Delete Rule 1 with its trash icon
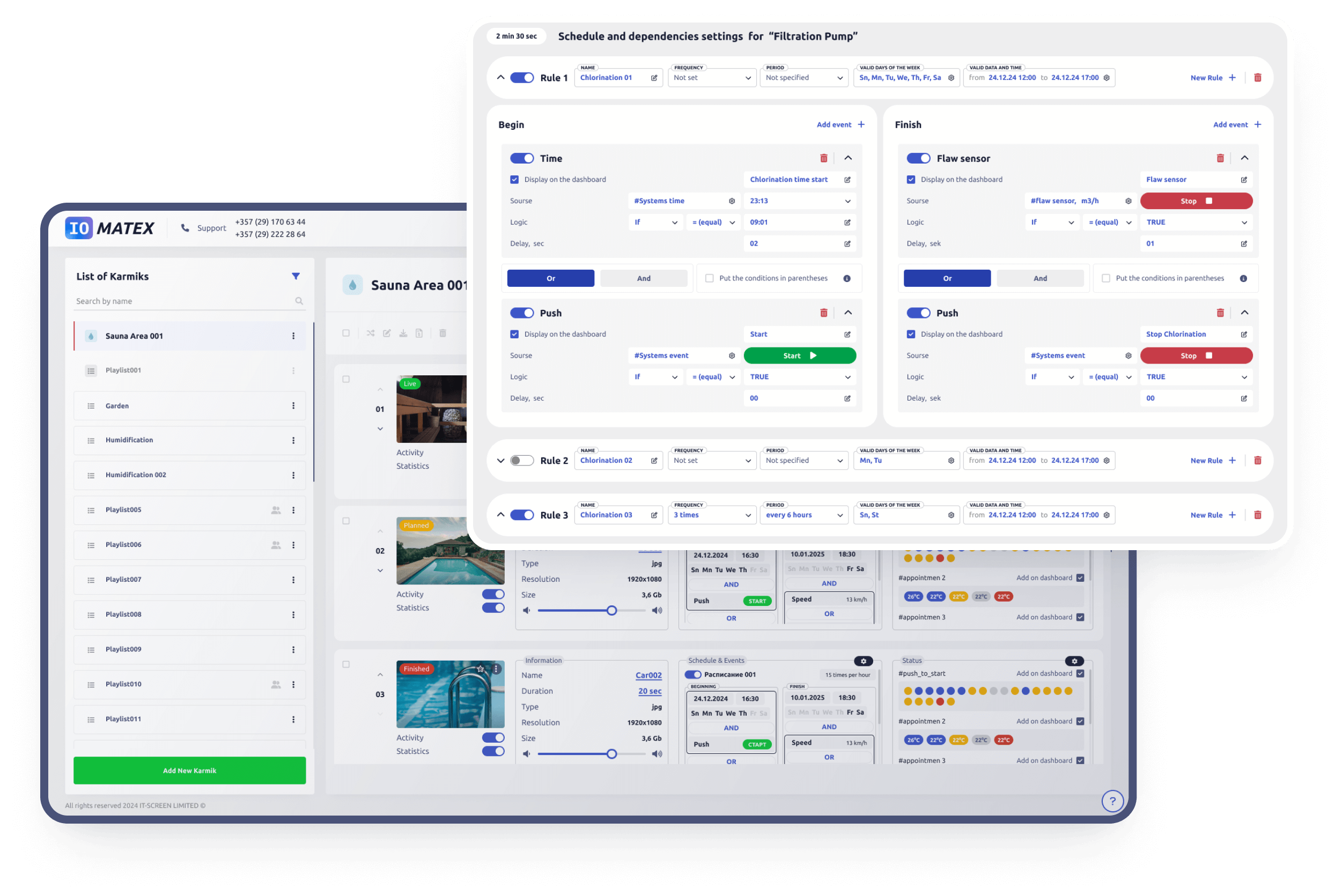The image size is (1342, 896). [1257, 78]
